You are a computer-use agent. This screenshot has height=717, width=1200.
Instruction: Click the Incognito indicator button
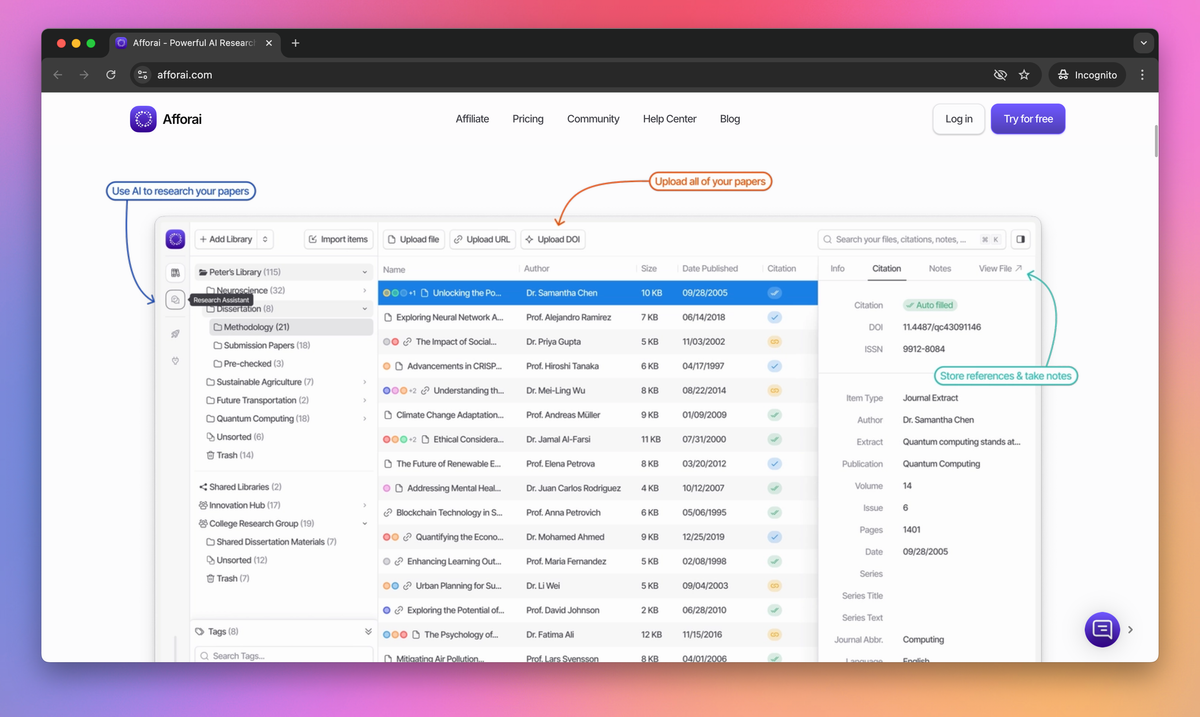(x=1087, y=75)
